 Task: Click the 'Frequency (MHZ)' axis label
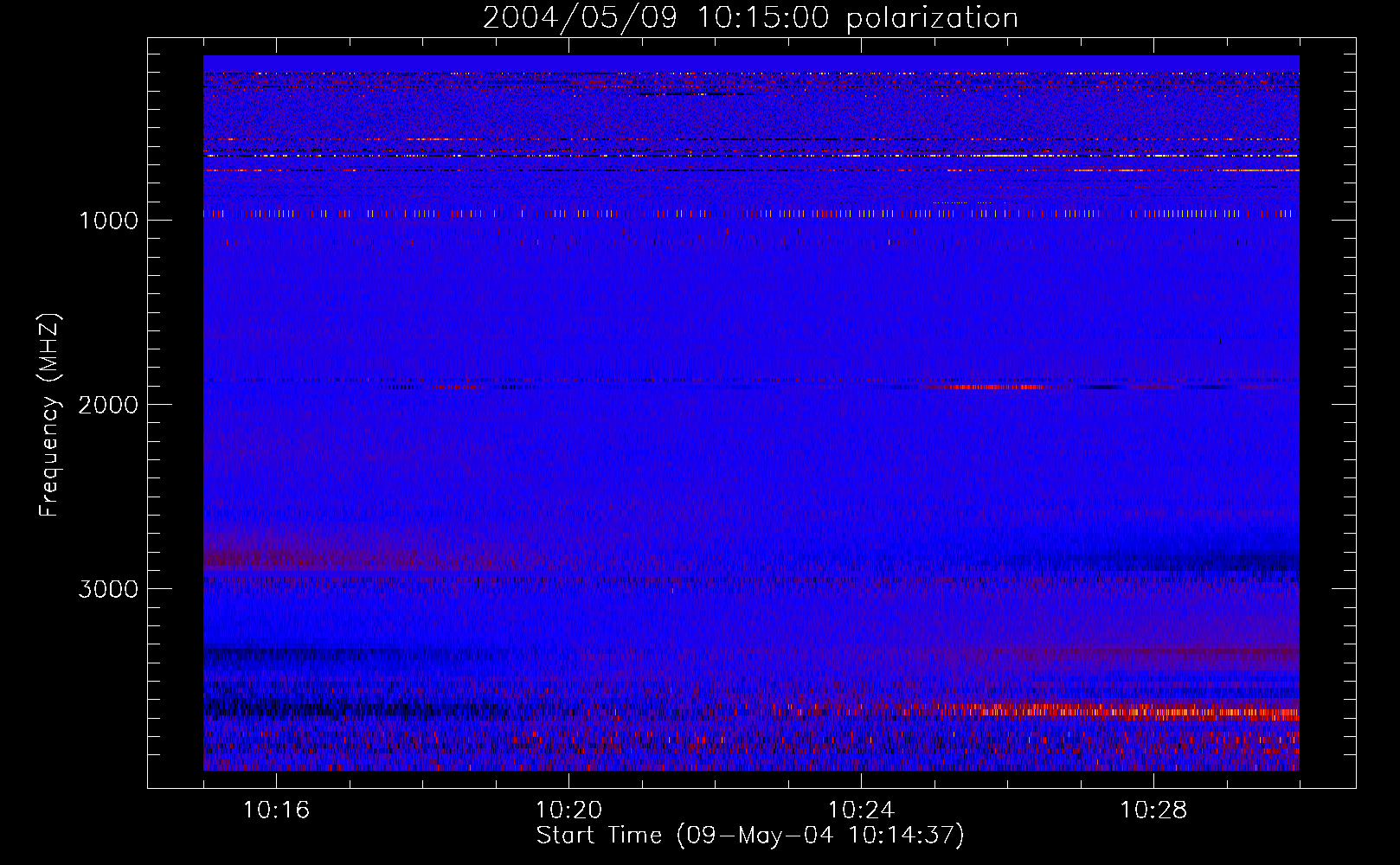[49, 415]
